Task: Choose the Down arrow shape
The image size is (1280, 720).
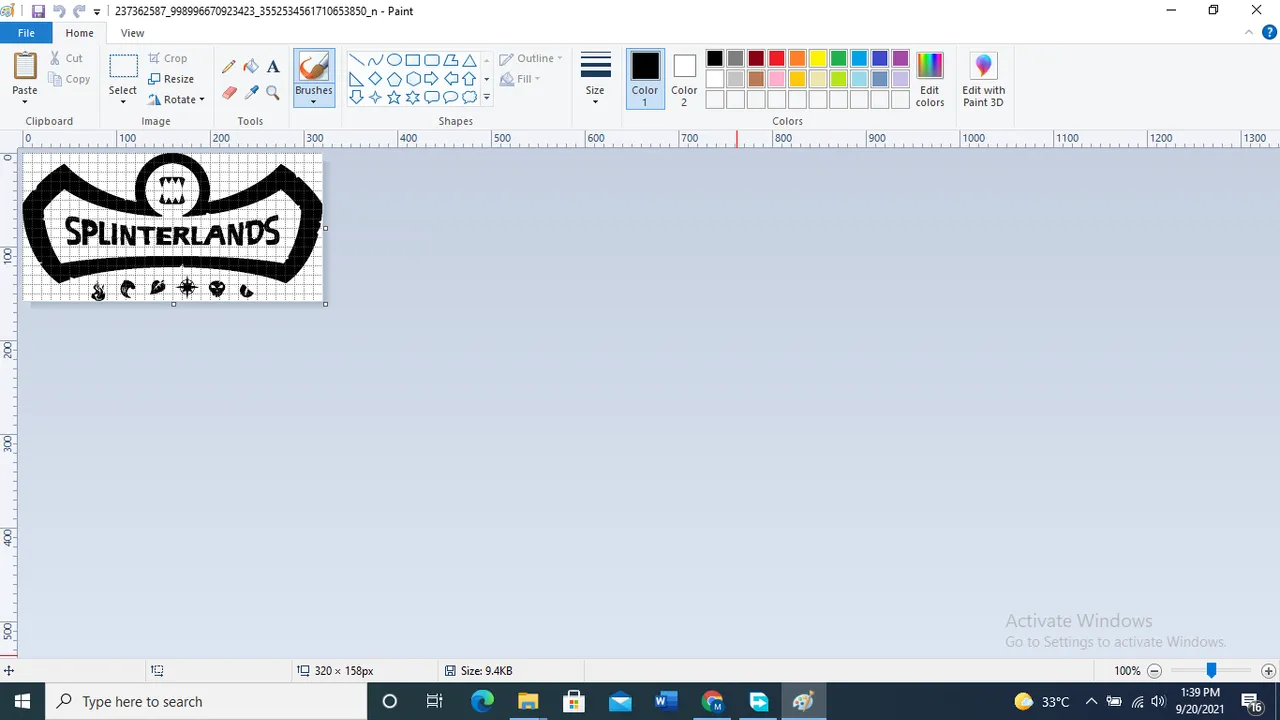Action: tap(356, 97)
